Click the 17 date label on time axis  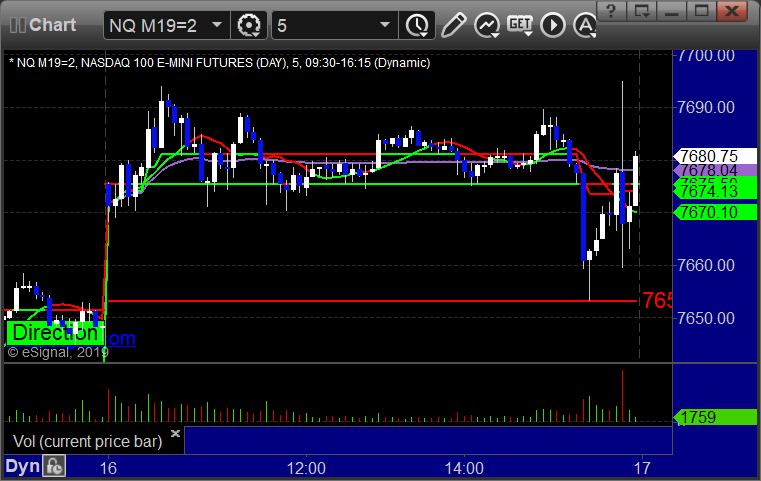(642, 468)
